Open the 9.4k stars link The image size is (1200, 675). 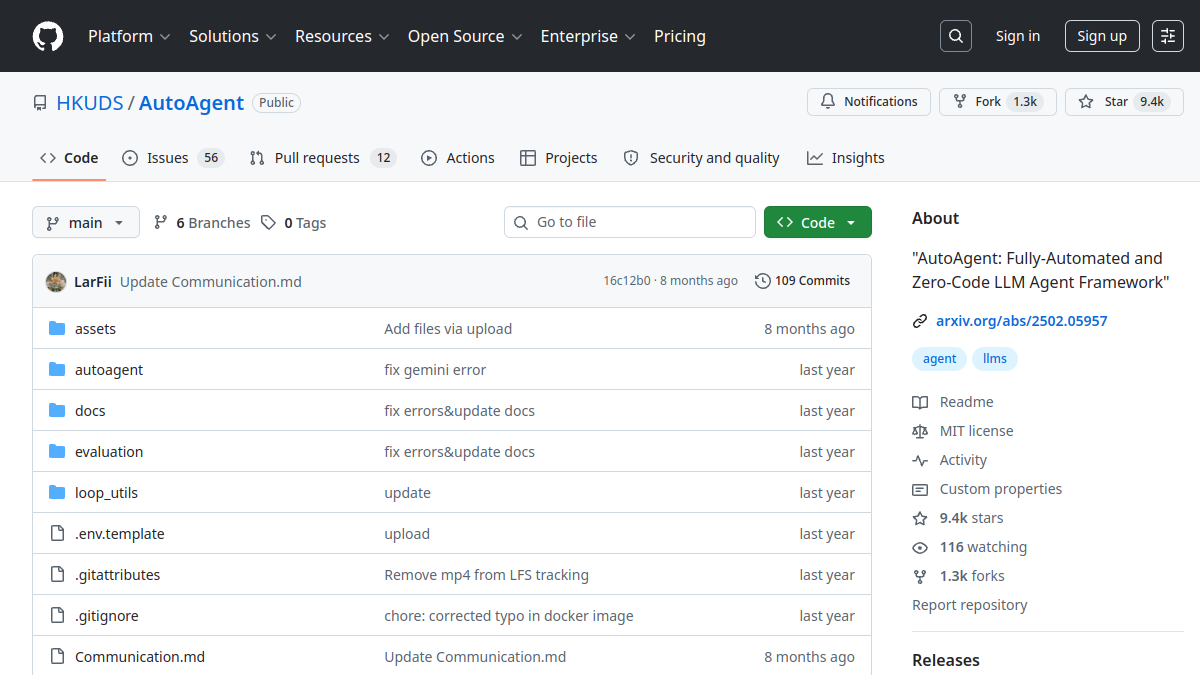pyautogui.click(x=958, y=518)
